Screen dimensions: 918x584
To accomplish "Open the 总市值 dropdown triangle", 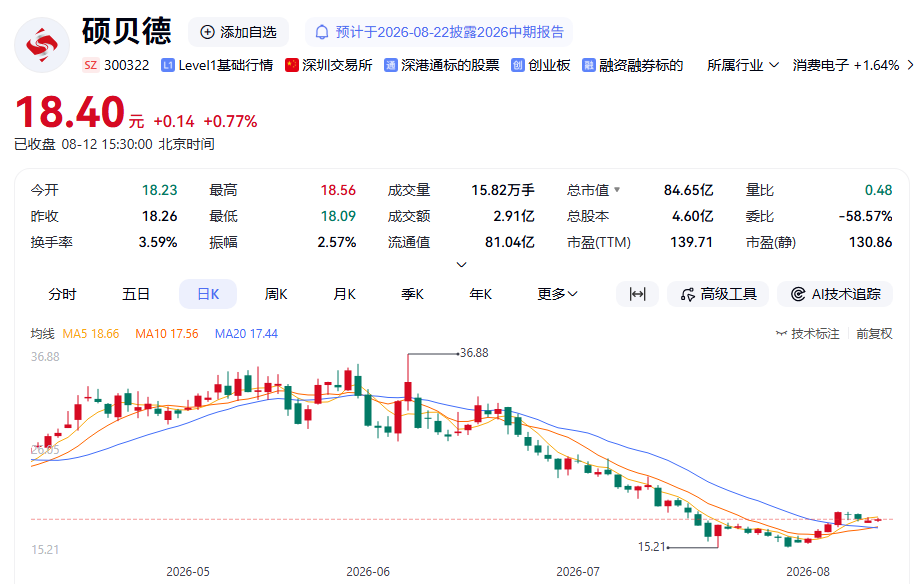I will (617, 190).
